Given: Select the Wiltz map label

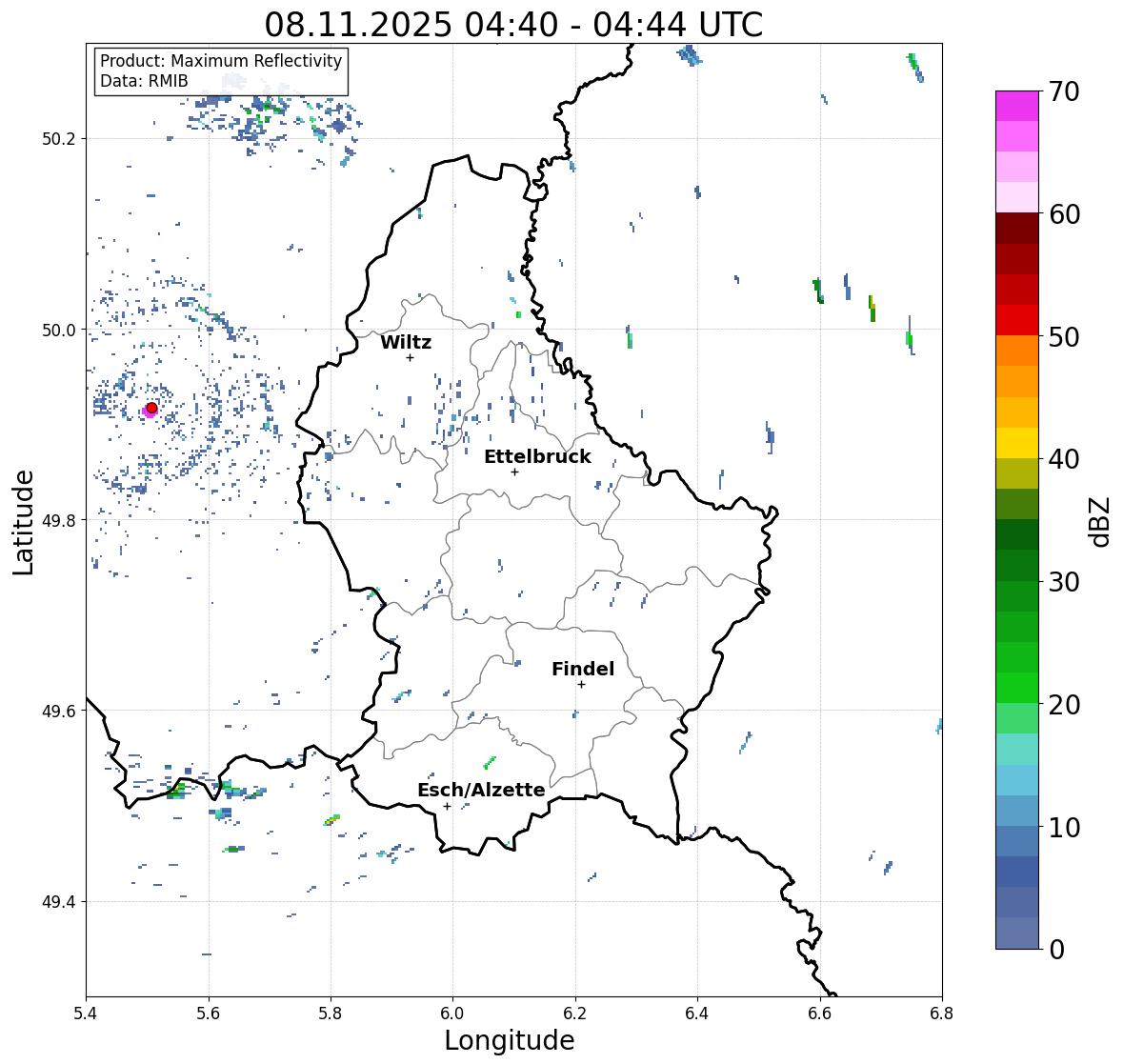Looking at the screenshot, I should coord(406,342).
